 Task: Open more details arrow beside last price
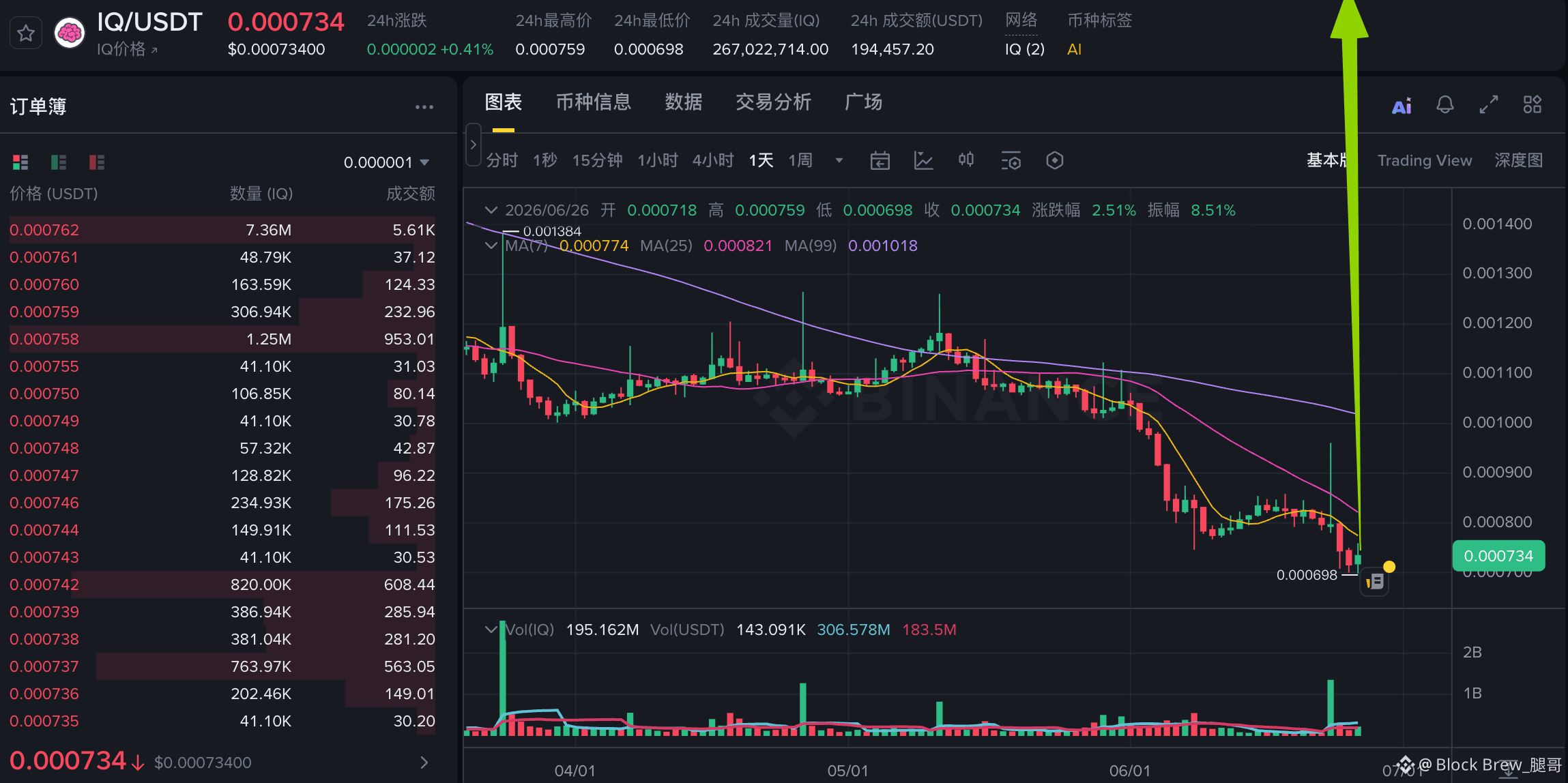click(x=424, y=763)
